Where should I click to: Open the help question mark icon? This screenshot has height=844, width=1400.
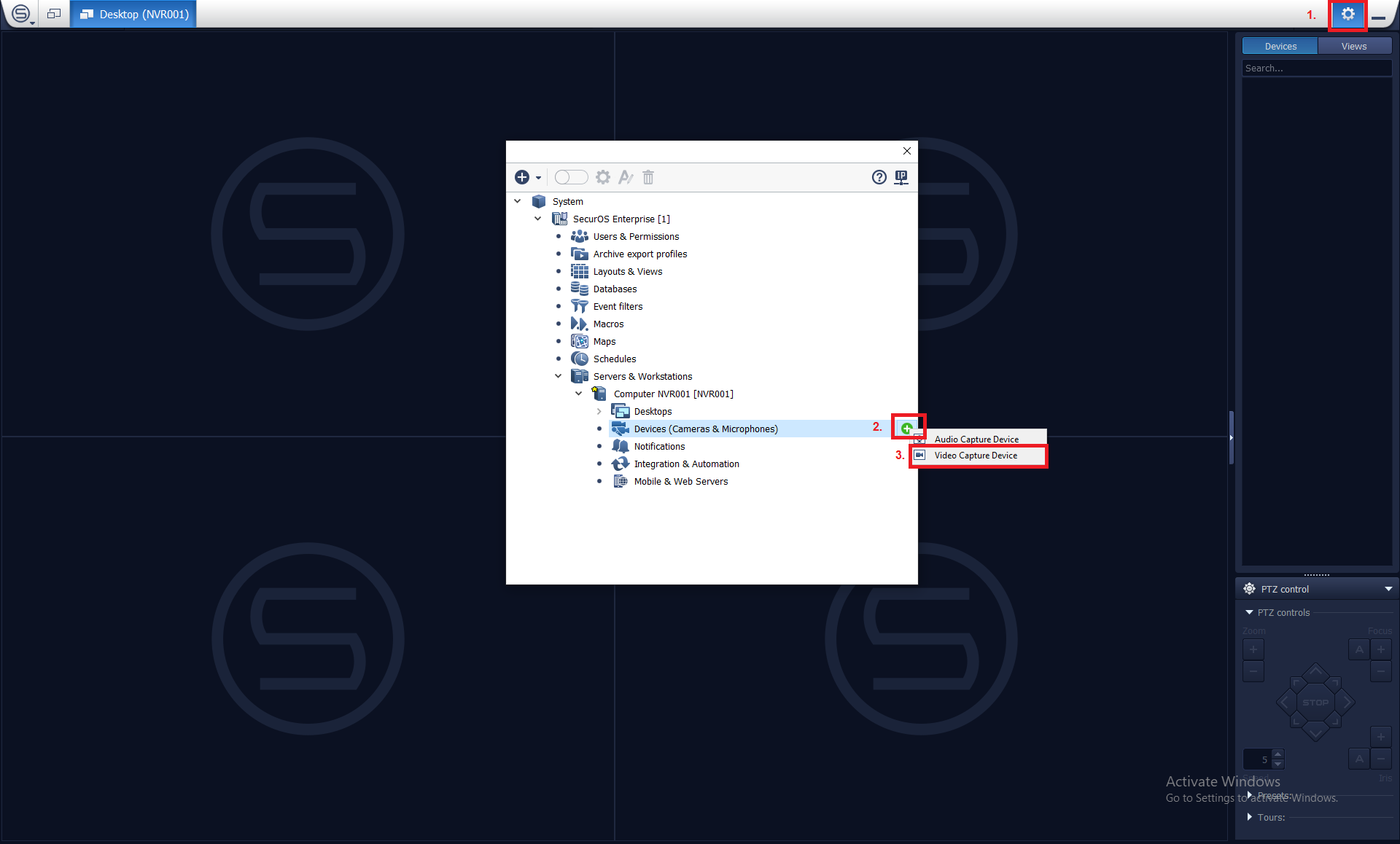(x=879, y=177)
